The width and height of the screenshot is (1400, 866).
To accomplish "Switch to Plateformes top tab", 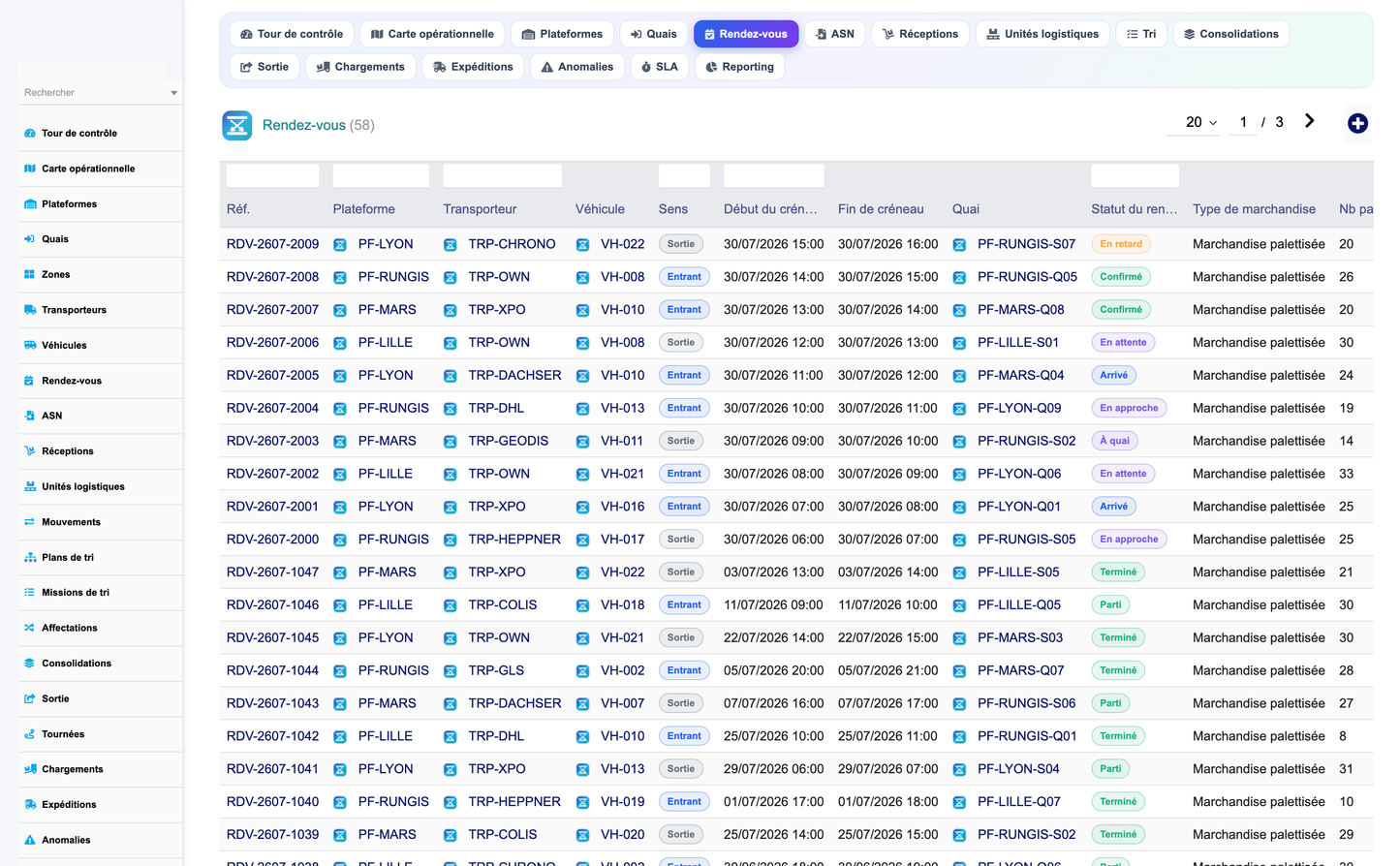I will 562,34.
